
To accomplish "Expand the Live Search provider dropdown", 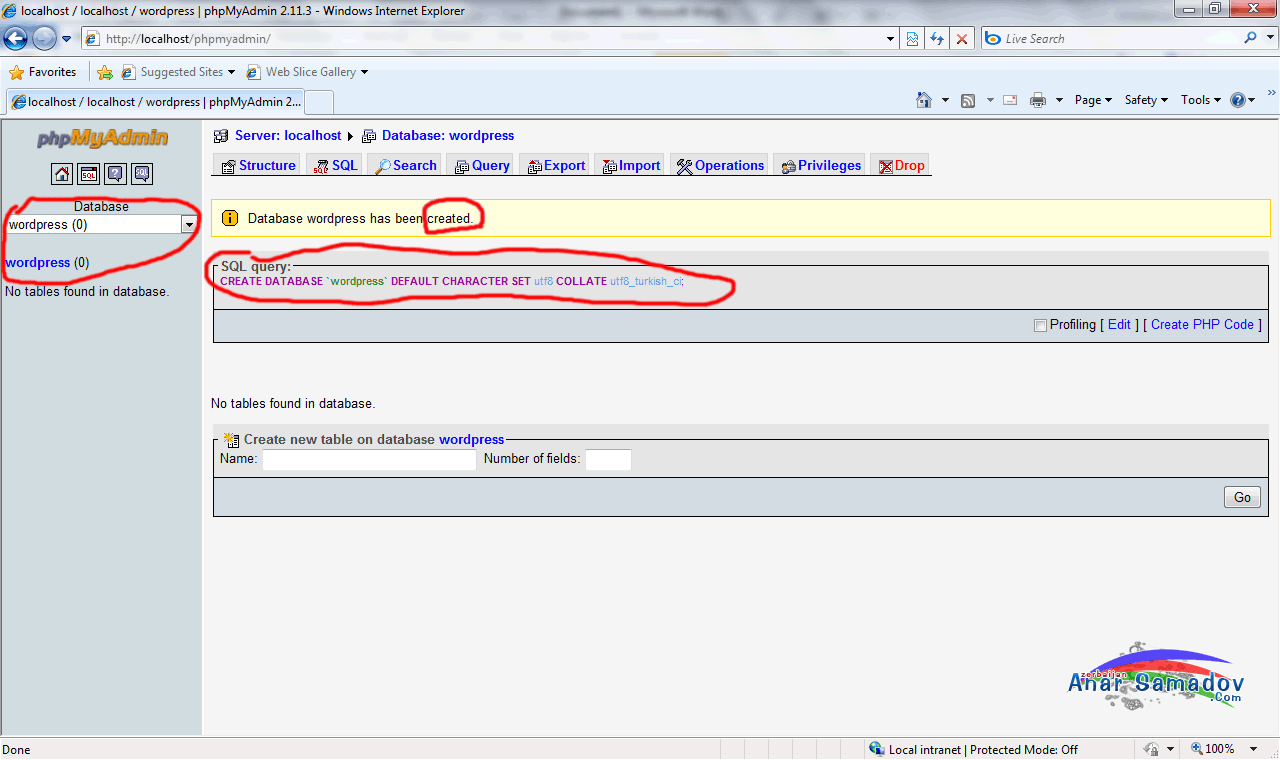I will pyautogui.click(x=1270, y=38).
